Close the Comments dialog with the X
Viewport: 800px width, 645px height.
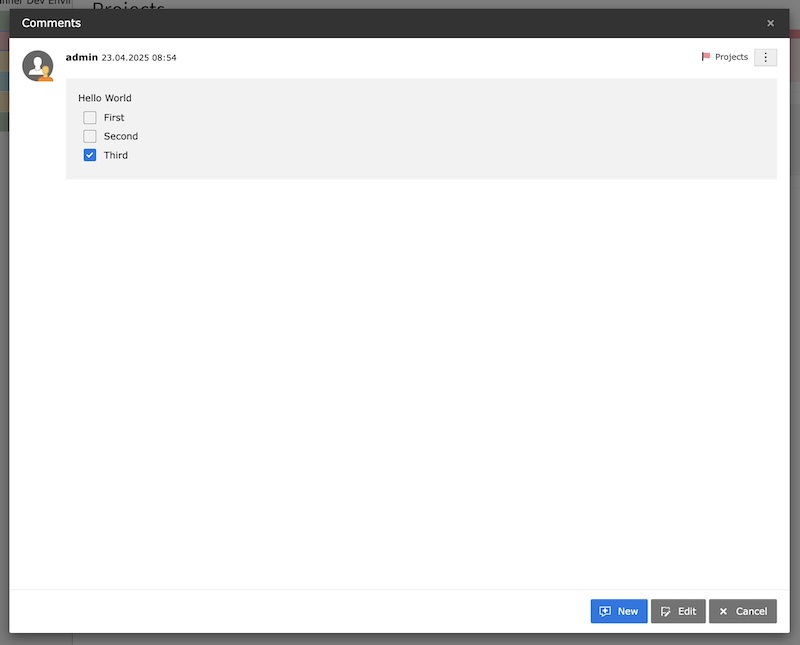(770, 23)
